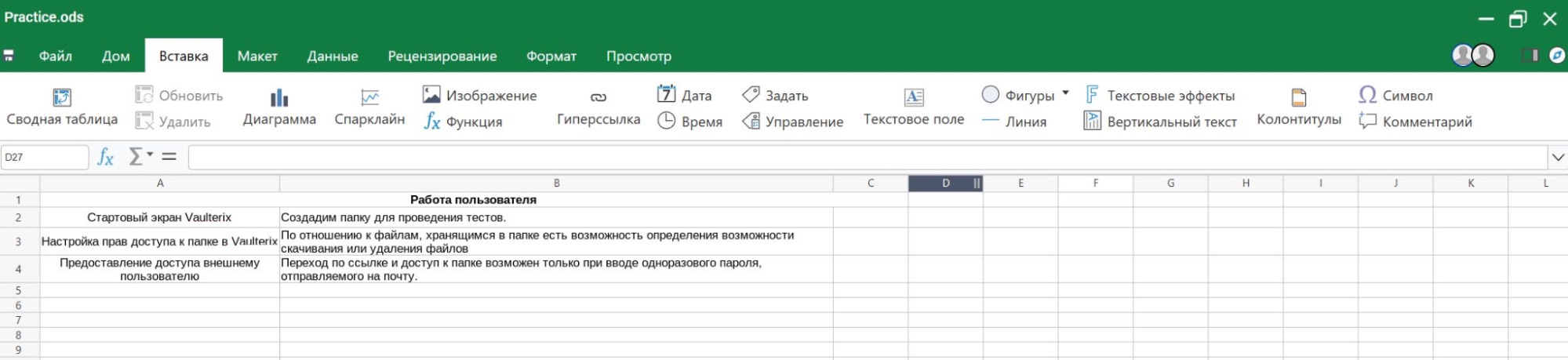The height and width of the screenshot is (360, 1568).
Task: Select row 7 header
Action: click(x=19, y=320)
